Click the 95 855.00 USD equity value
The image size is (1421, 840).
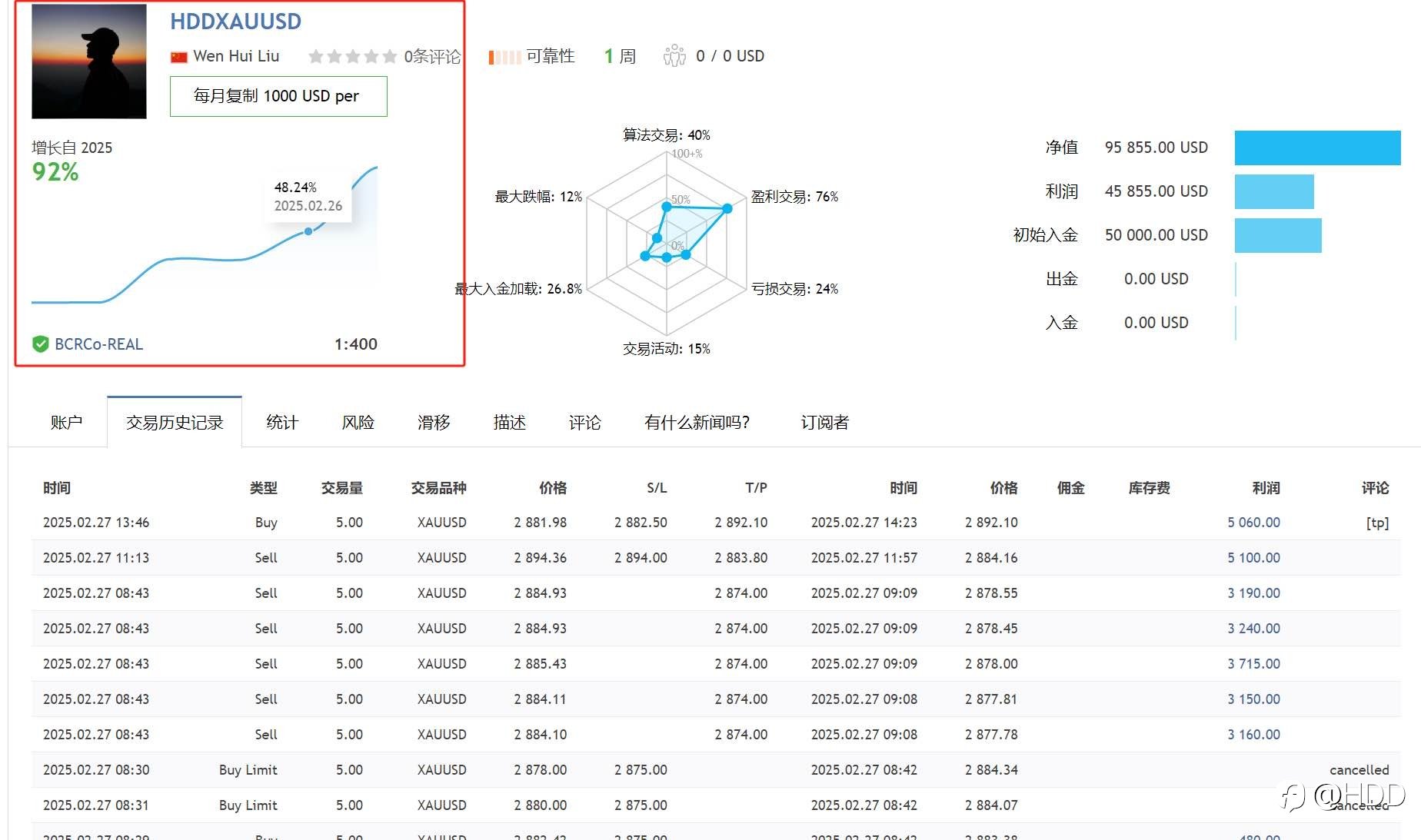coord(1156,147)
